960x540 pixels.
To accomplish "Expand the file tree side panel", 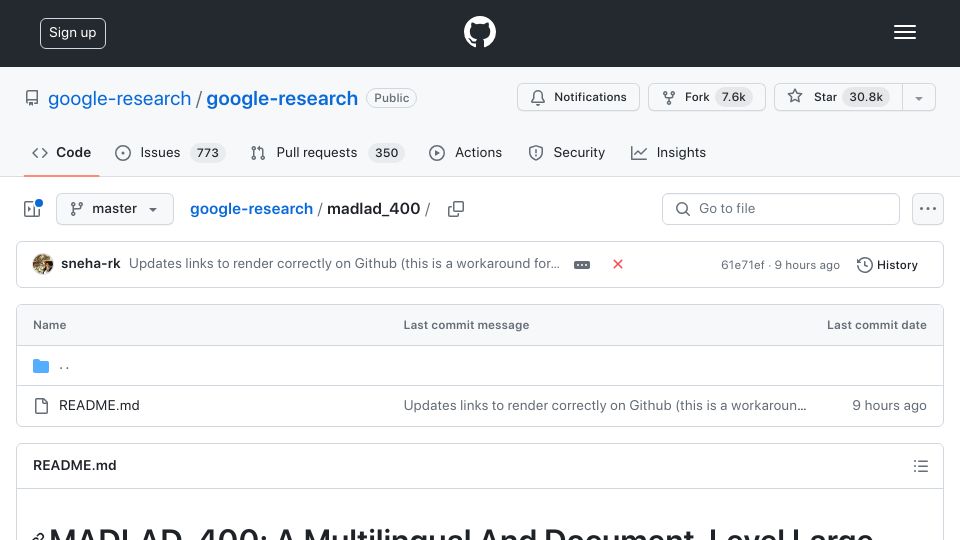I will pos(32,209).
